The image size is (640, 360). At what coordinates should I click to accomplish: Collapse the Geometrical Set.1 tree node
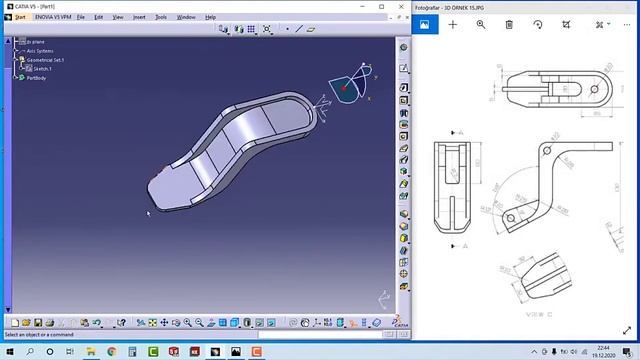pyautogui.click(x=16, y=60)
